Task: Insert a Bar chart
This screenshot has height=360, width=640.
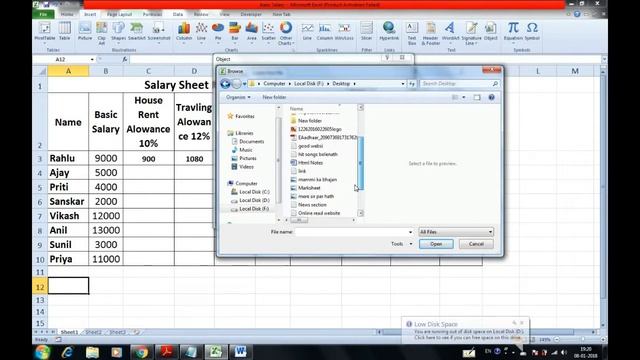Action: pyautogui.click(x=235, y=32)
